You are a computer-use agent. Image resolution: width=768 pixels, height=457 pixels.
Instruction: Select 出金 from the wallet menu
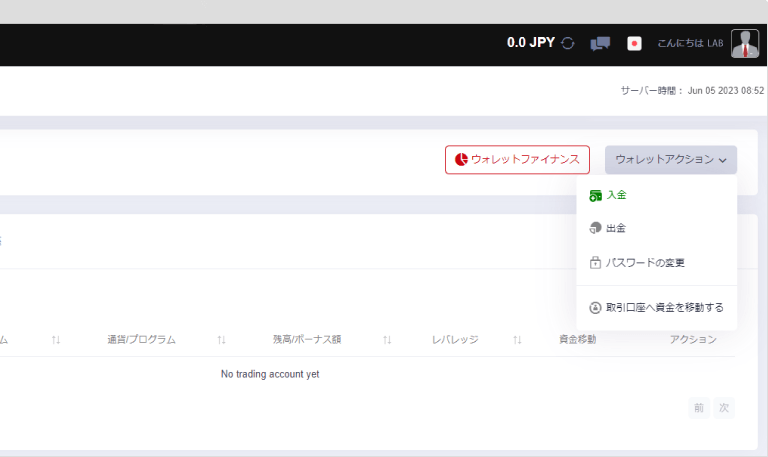pyautogui.click(x=656, y=228)
